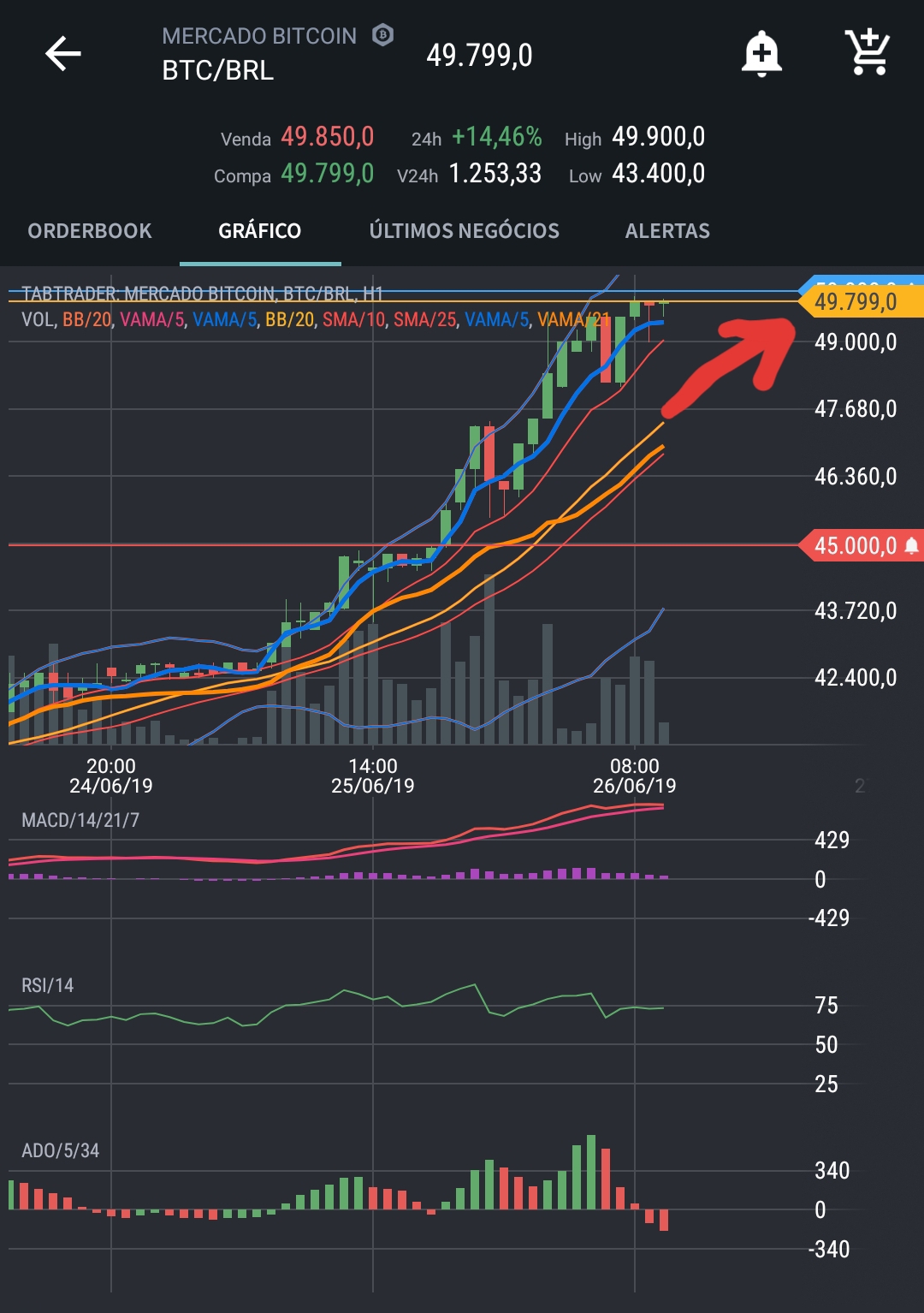Screen dimensions: 924x1313
Task: Tap the RSI 25 level label
Action: tap(826, 1084)
